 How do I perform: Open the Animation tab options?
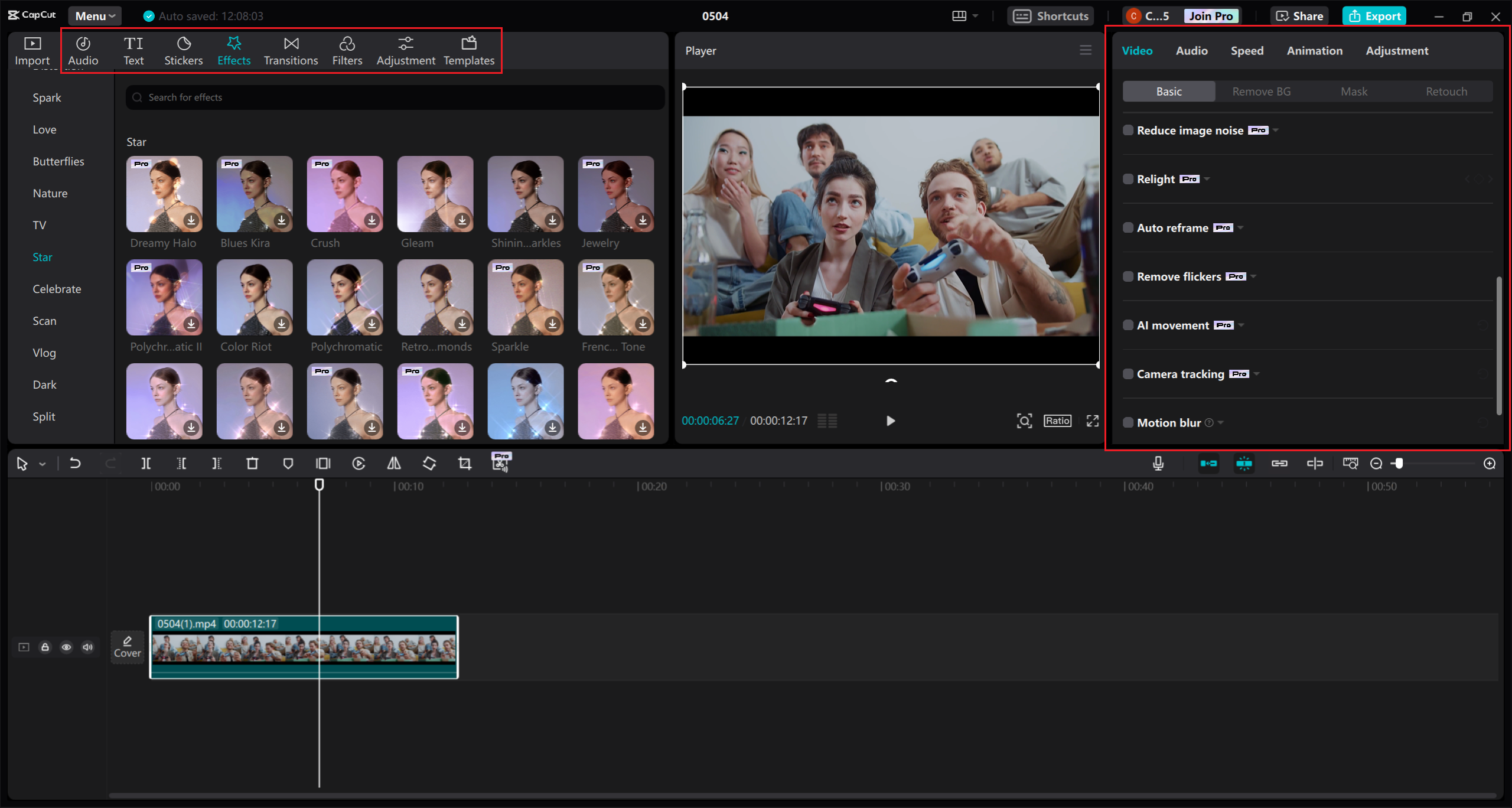tap(1314, 50)
